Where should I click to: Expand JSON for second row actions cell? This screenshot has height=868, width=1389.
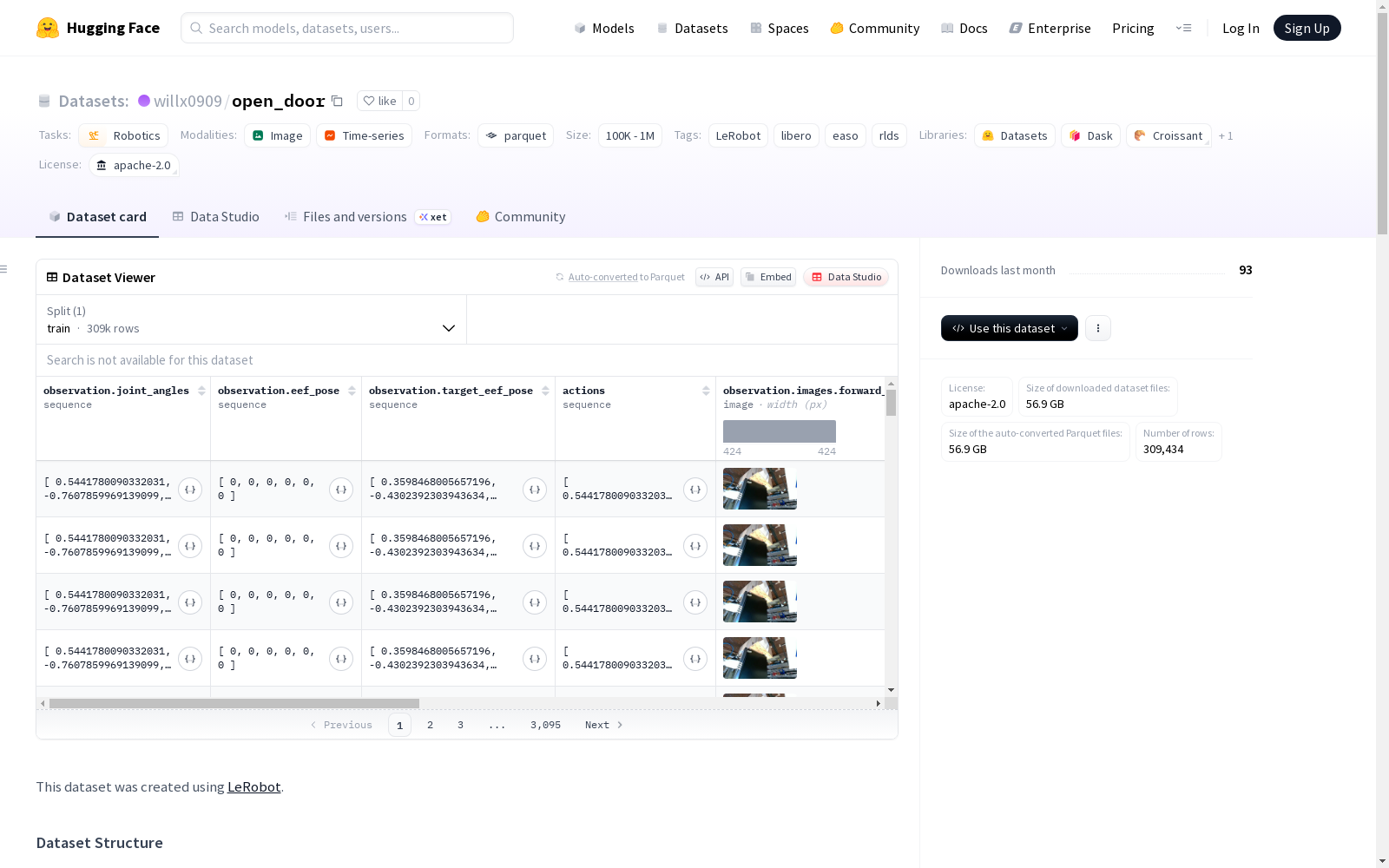click(695, 546)
